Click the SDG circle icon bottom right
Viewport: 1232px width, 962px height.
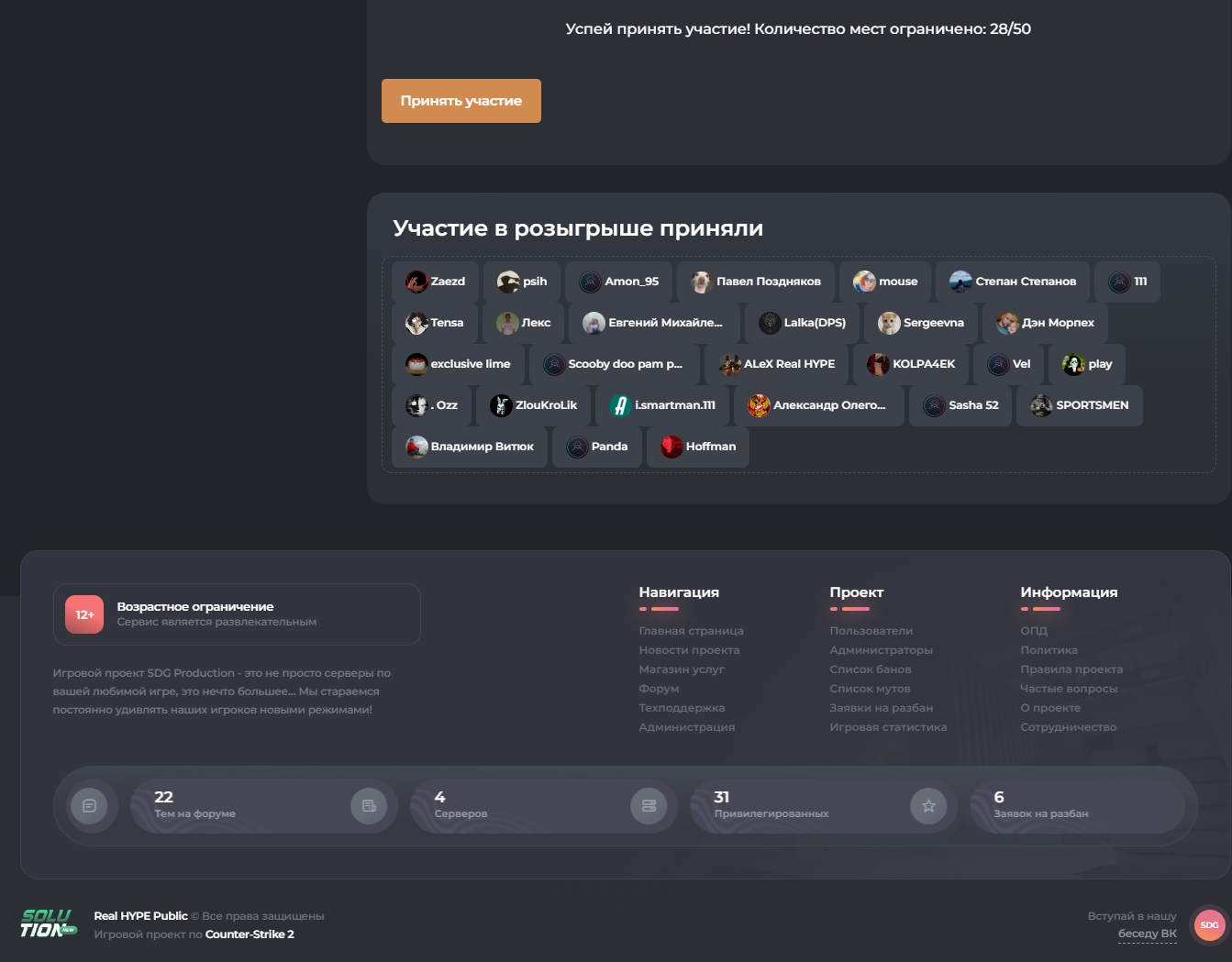pyautogui.click(x=1209, y=925)
